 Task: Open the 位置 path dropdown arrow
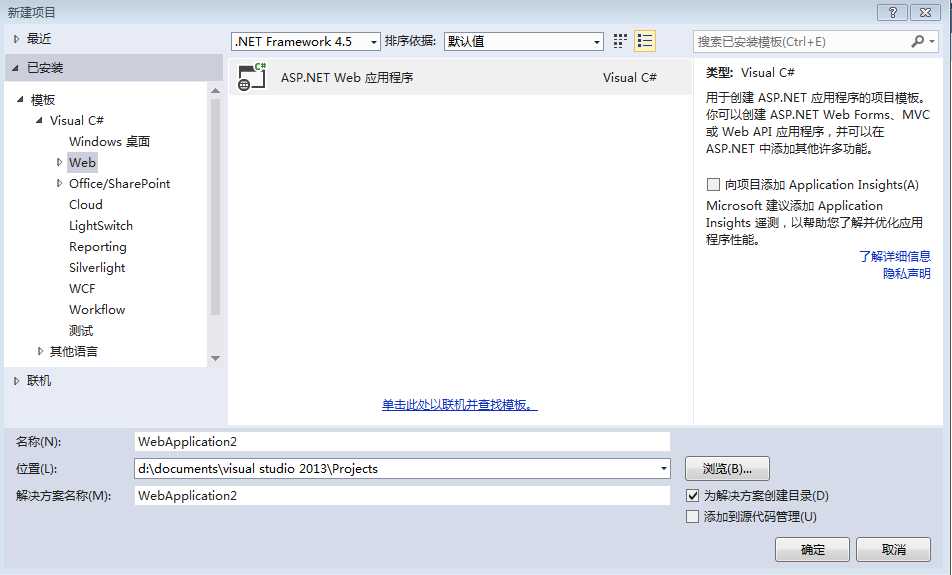[664, 469]
